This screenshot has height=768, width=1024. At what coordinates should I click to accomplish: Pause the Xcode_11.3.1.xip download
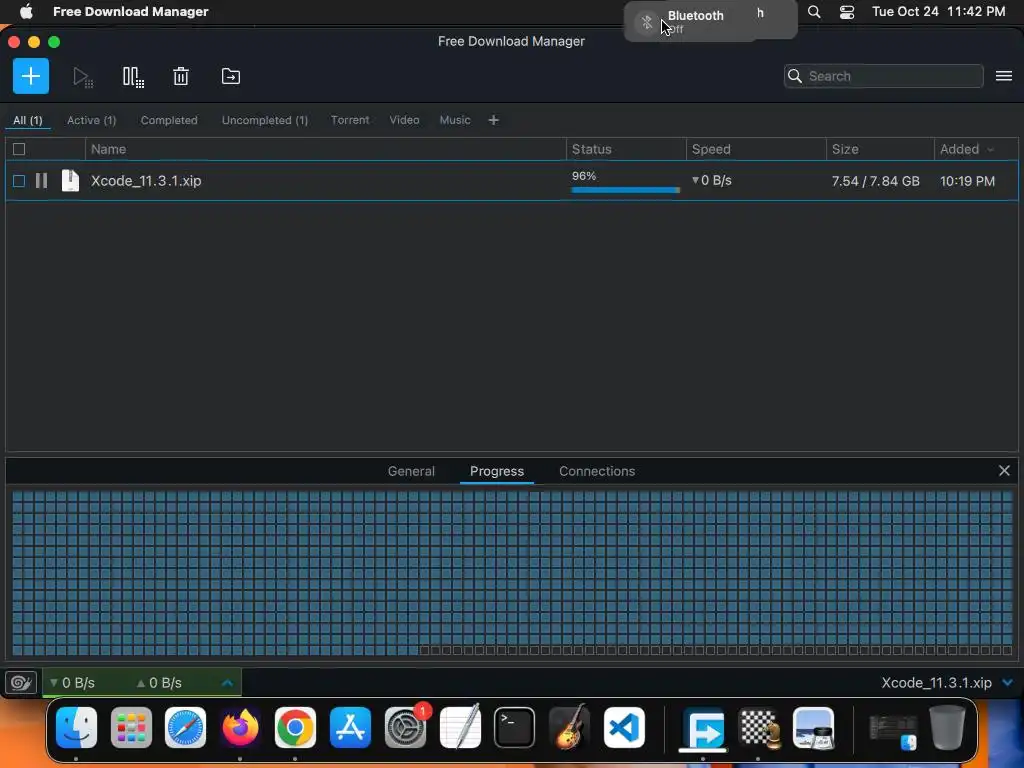(x=41, y=181)
